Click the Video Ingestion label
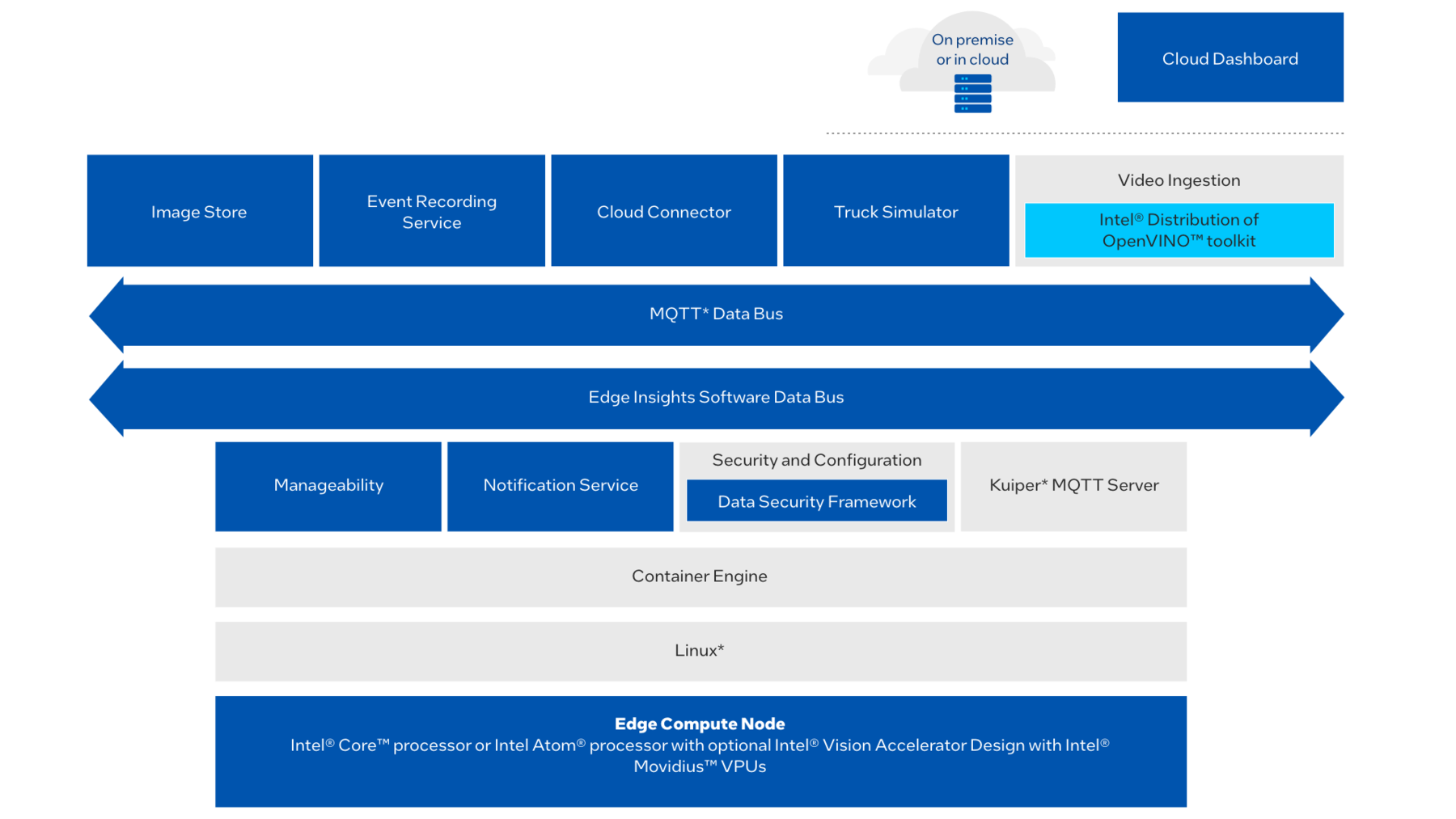The image size is (1456, 819). pyautogui.click(x=1179, y=180)
